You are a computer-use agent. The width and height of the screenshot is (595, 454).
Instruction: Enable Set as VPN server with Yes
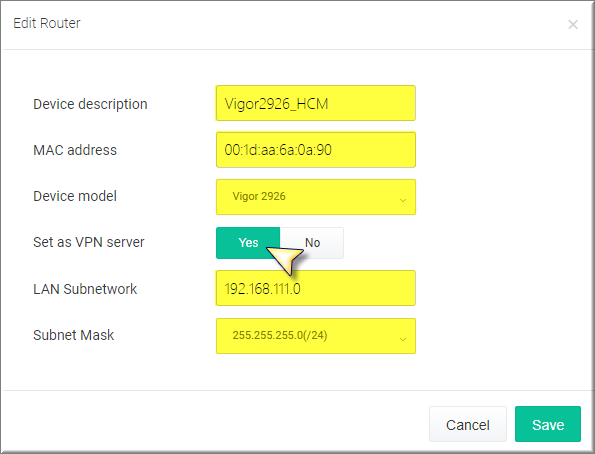(248, 243)
